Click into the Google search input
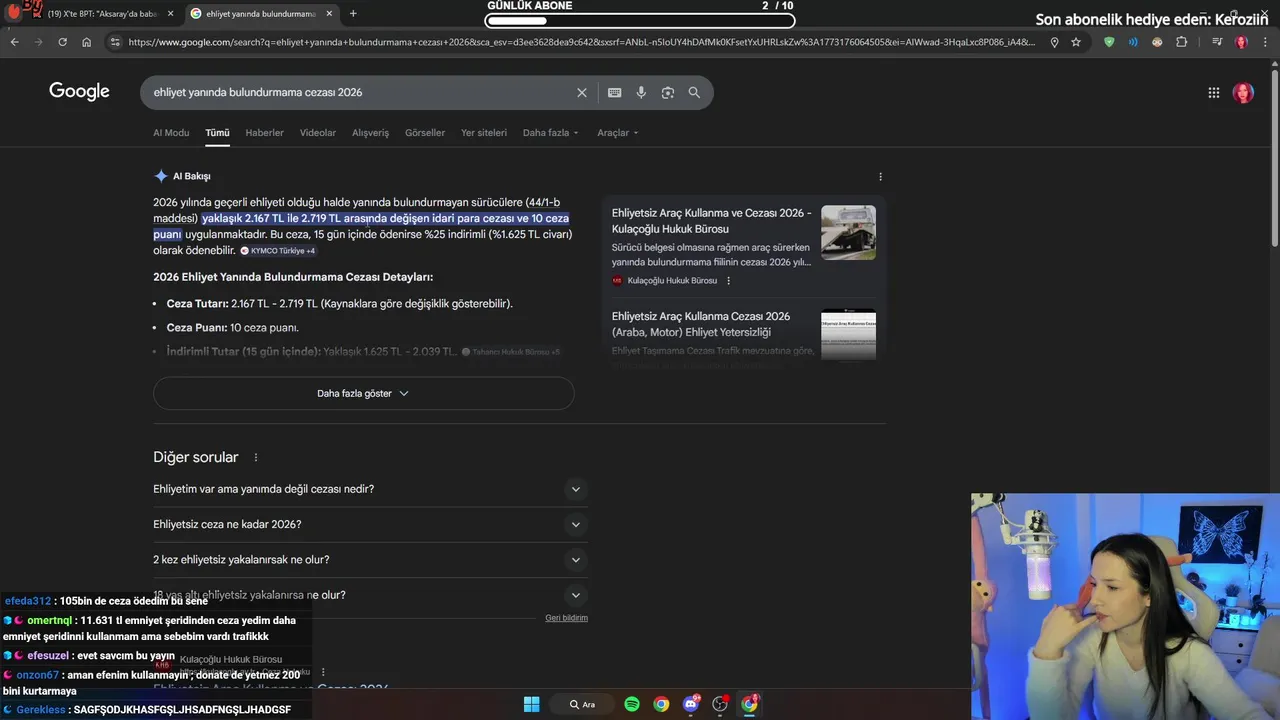Screen dimensions: 1280x720 coord(360,92)
